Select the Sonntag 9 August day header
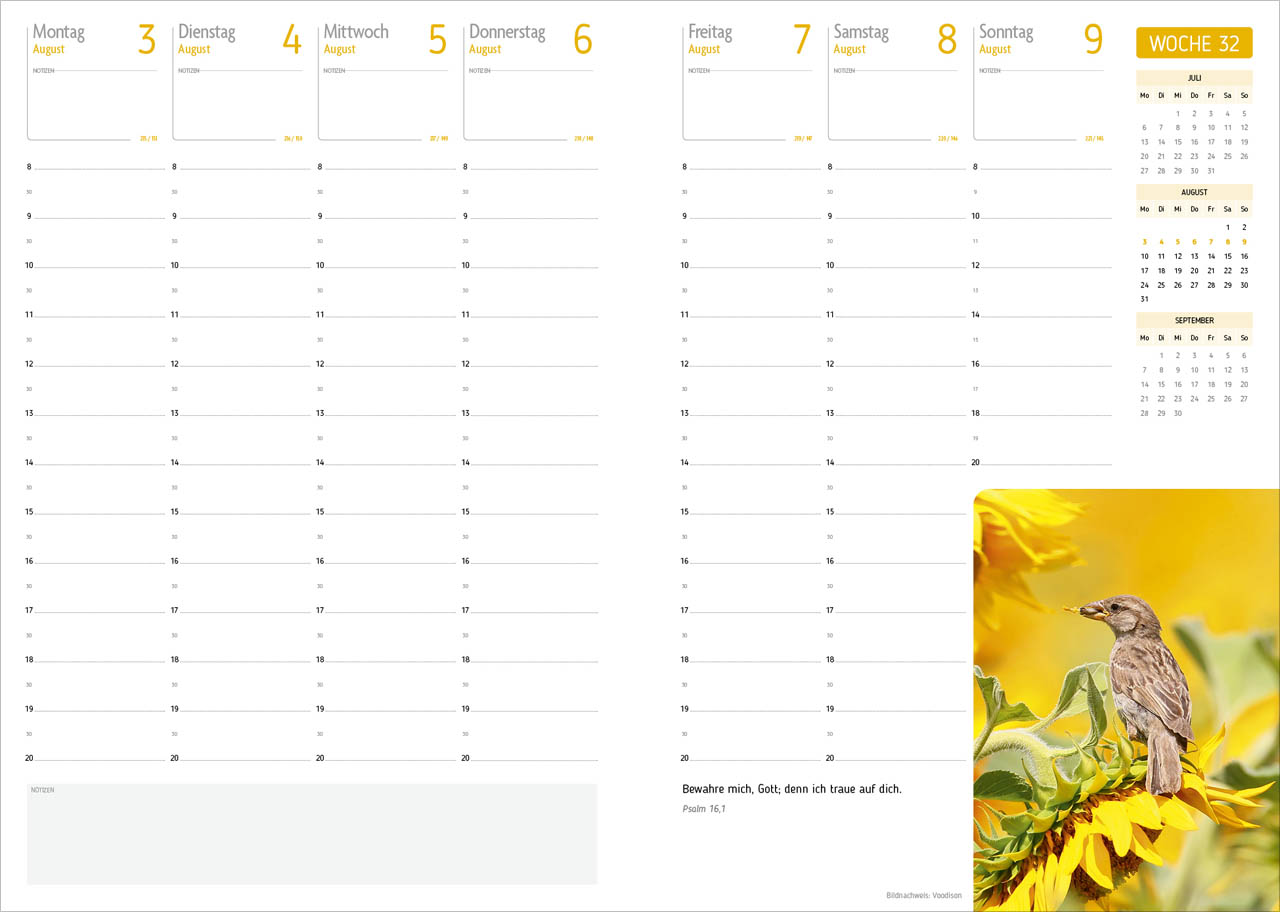This screenshot has height=912, width=1280. (x=1040, y=39)
